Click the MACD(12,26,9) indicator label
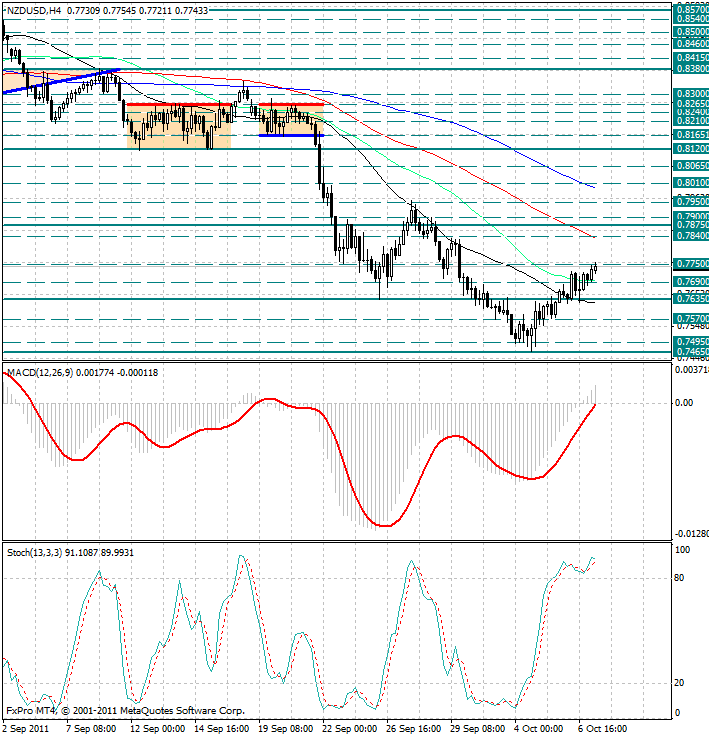The height and width of the screenshot is (736, 709). 47,372
